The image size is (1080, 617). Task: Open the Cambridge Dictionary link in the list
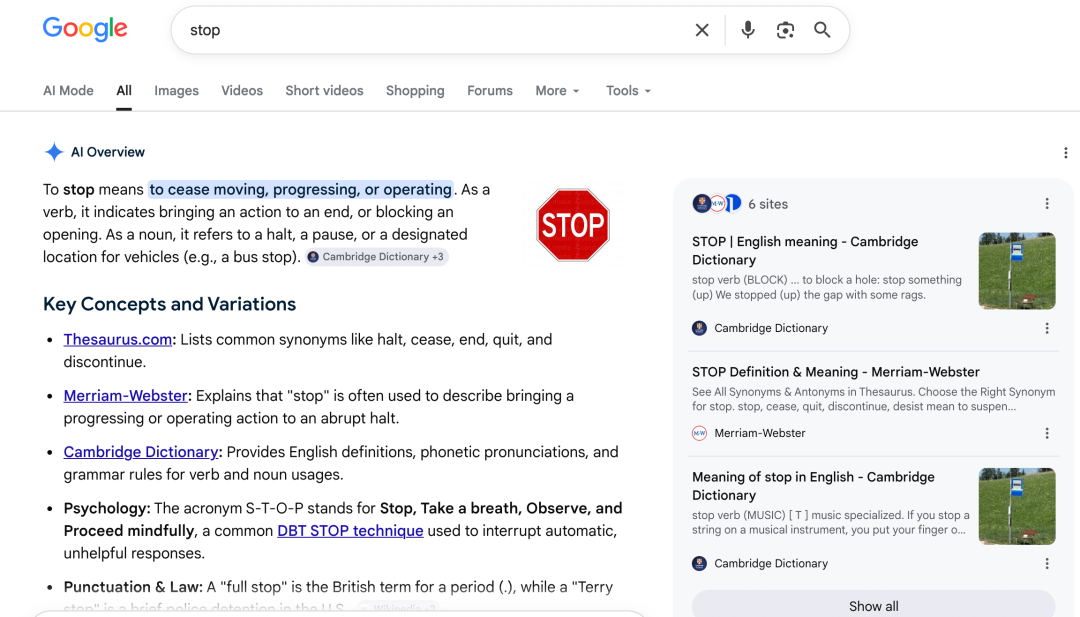click(x=141, y=452)
